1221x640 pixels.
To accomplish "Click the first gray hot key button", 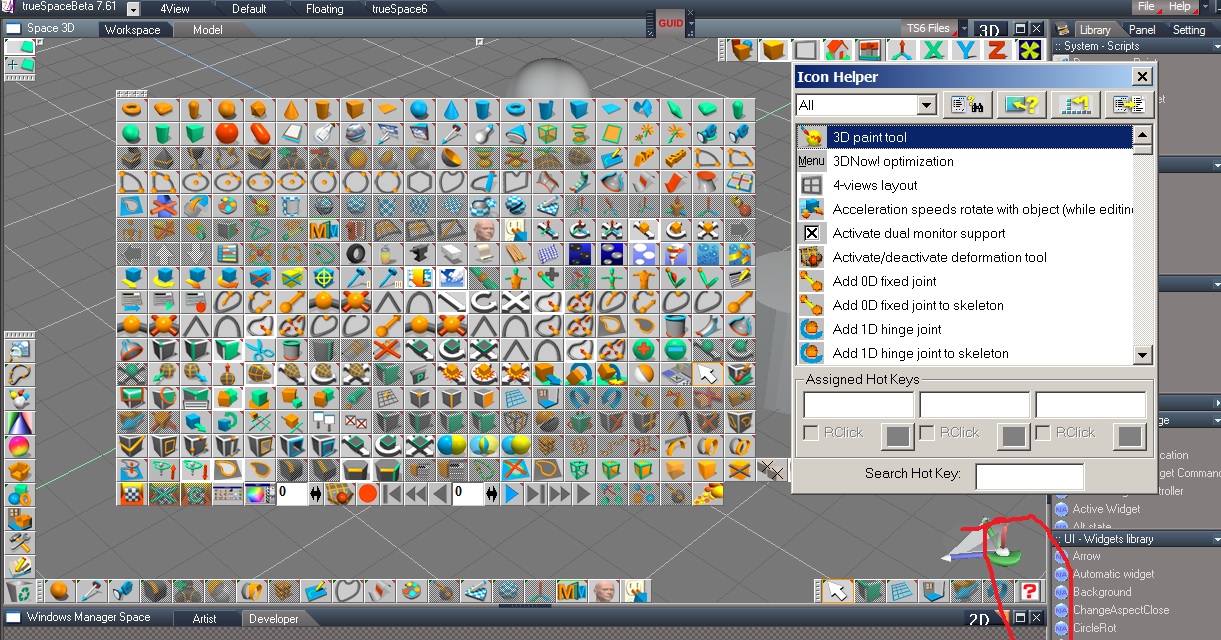I will click(897, 435).
